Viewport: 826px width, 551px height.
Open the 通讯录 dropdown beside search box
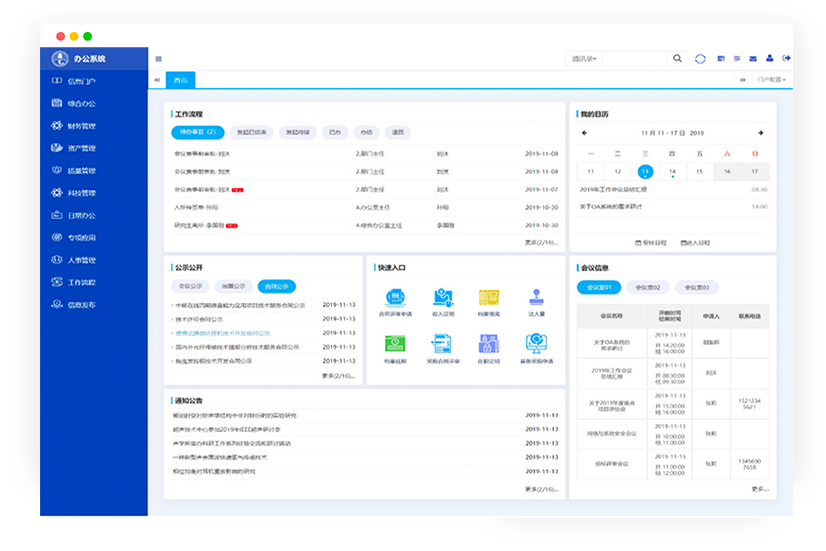[583, 59]
